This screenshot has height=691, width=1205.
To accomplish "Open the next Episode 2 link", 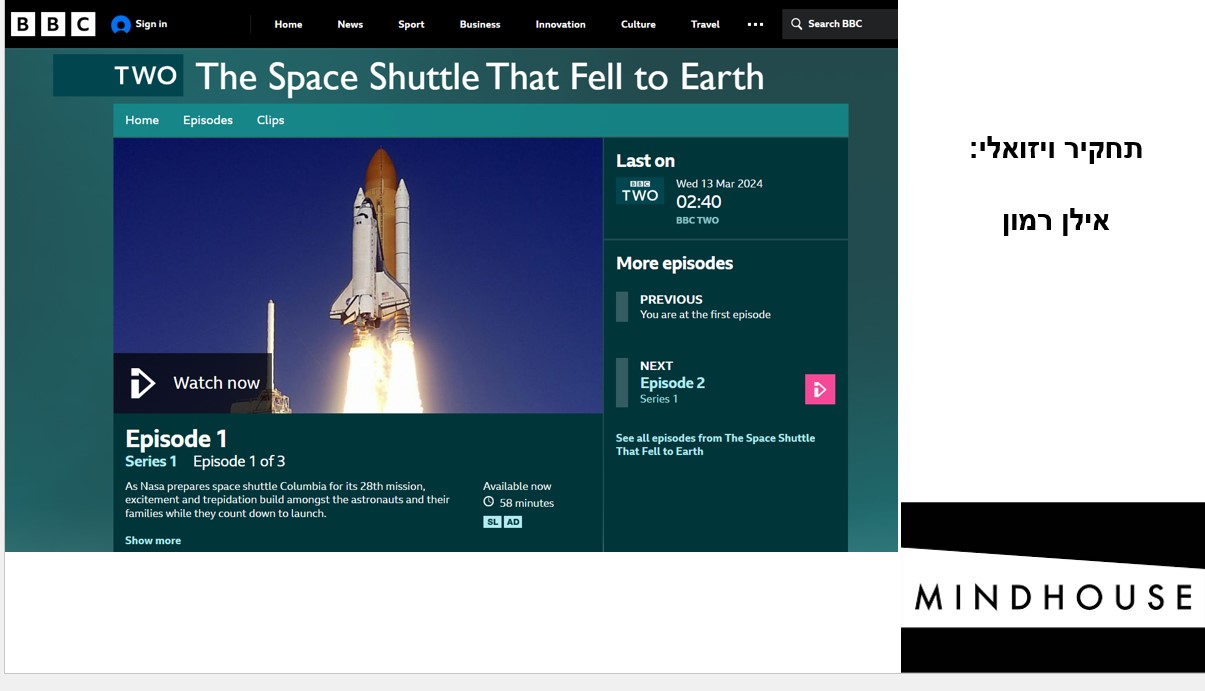I will pyautogui.click(x=672, y=383).
